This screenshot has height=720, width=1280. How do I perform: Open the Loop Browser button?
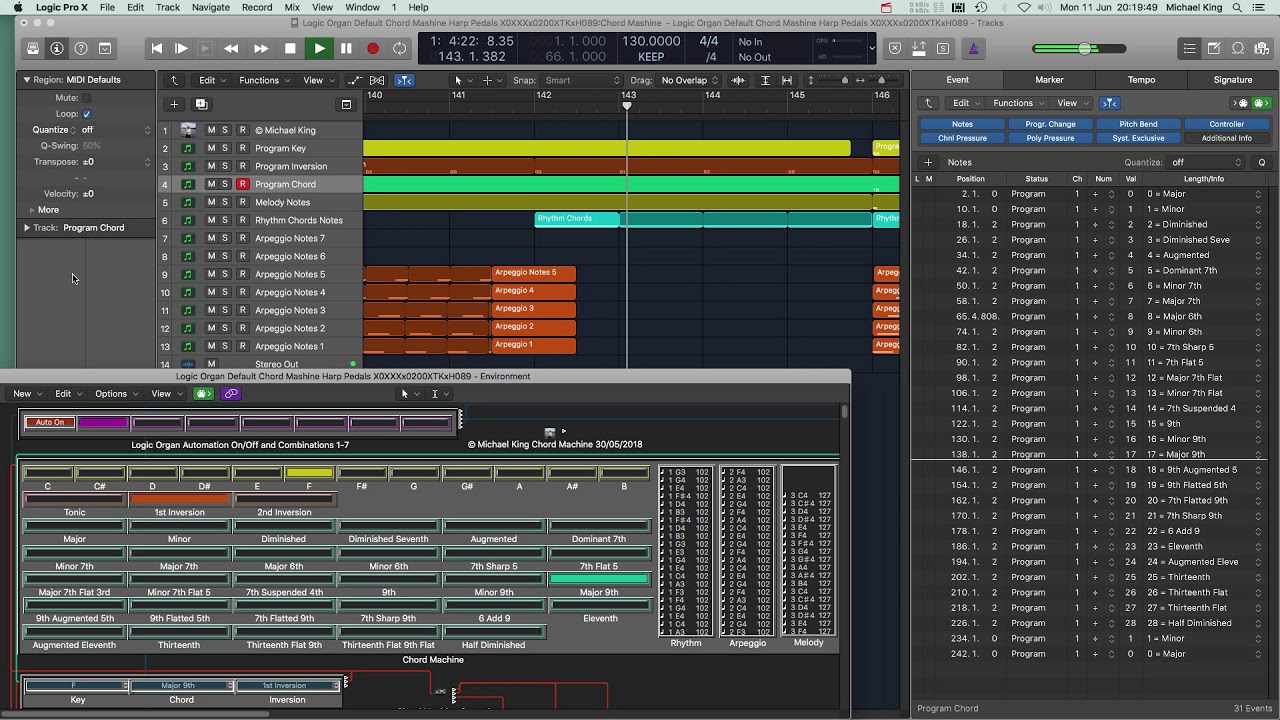click(1238, 48)
